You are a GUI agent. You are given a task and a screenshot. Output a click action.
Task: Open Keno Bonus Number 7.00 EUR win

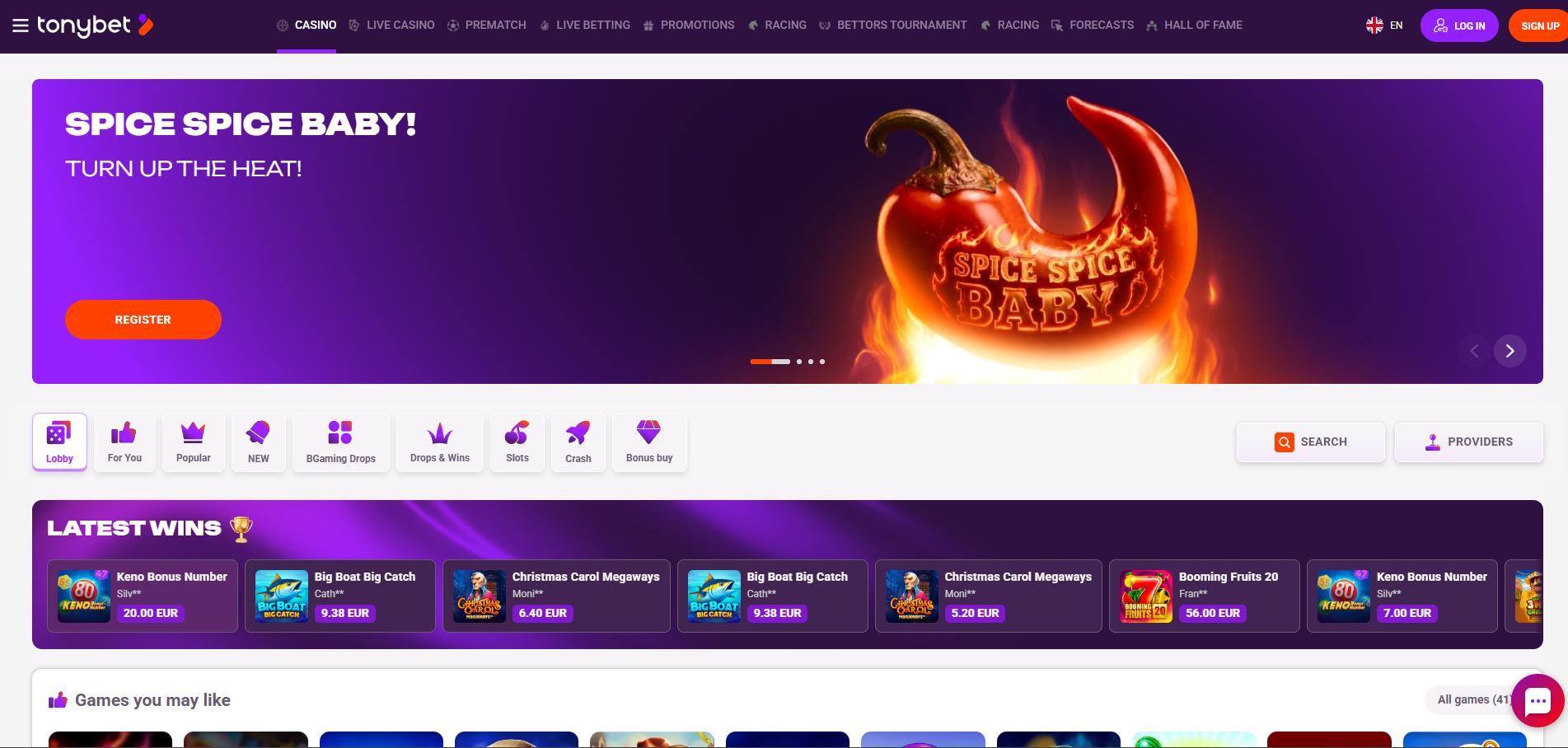pyautogui.click(x=1402, y=596)
